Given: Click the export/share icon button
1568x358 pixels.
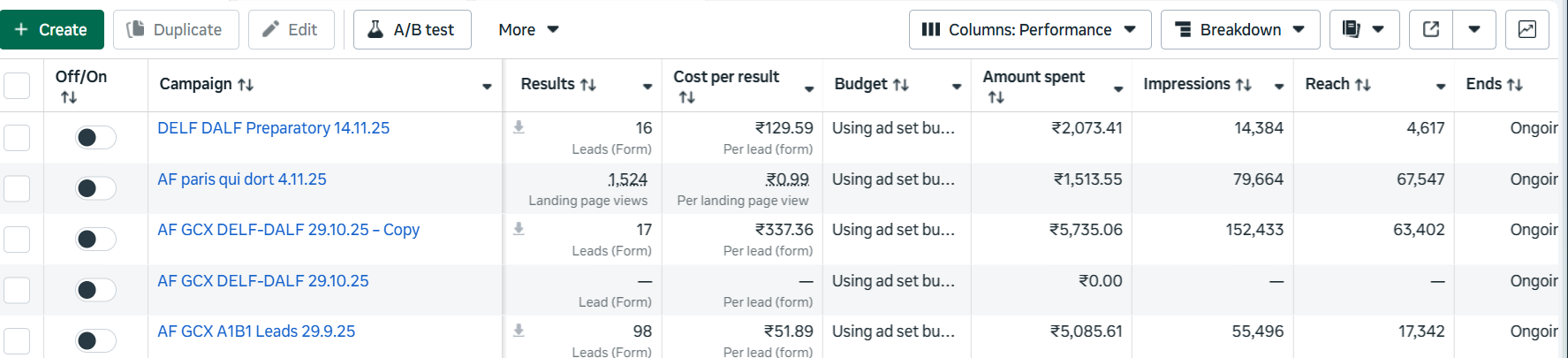Looking at the screenshot, I should pos(1431,29).
